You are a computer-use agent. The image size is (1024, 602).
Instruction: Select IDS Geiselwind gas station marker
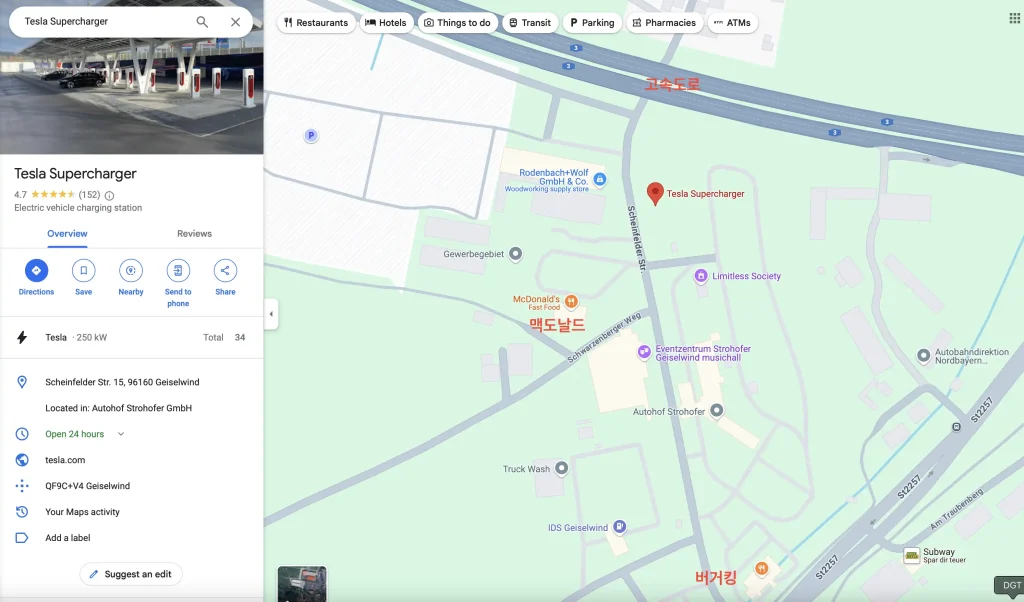[x=619, y=526]
